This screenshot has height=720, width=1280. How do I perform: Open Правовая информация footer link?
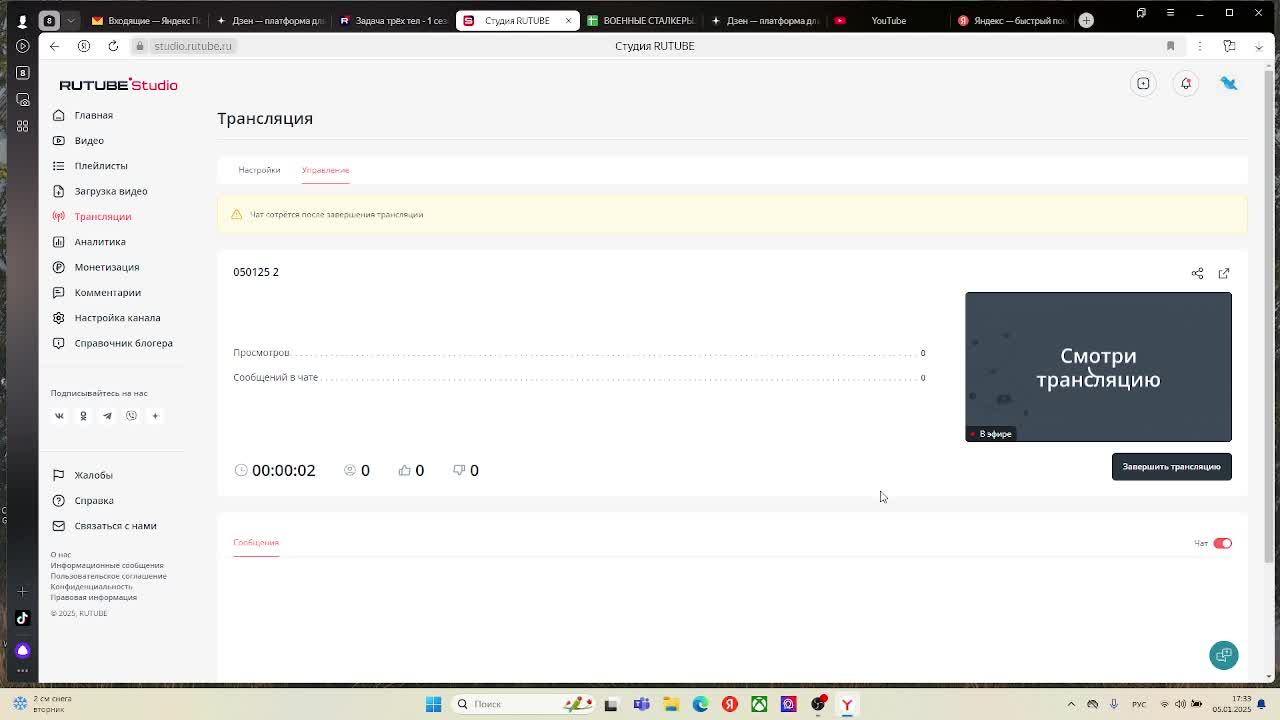tap(94, 598)
